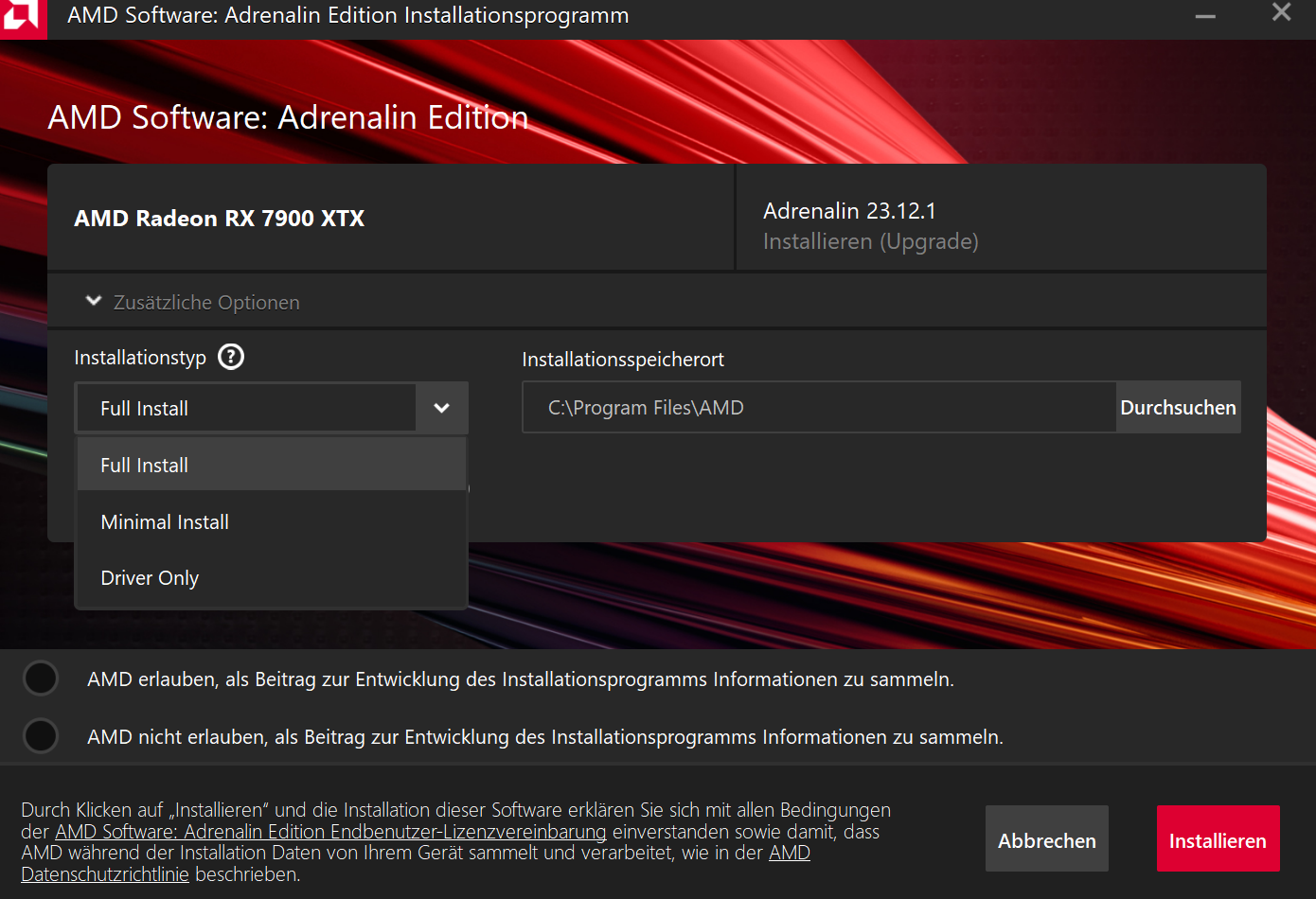Select the highlighted Full Install option
The image size is (1316, 899).
(144, 465)
